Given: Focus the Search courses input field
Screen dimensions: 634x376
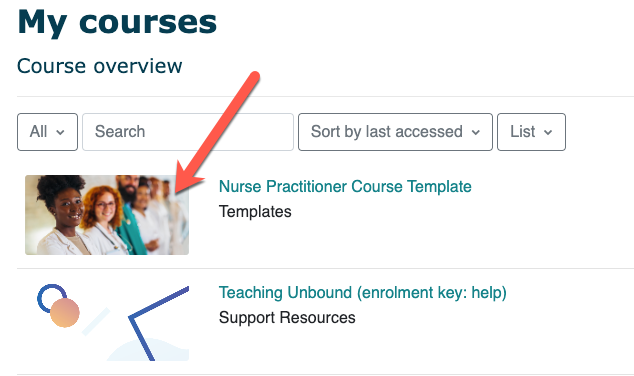Looking at the screenshot, I should [188, 132].
